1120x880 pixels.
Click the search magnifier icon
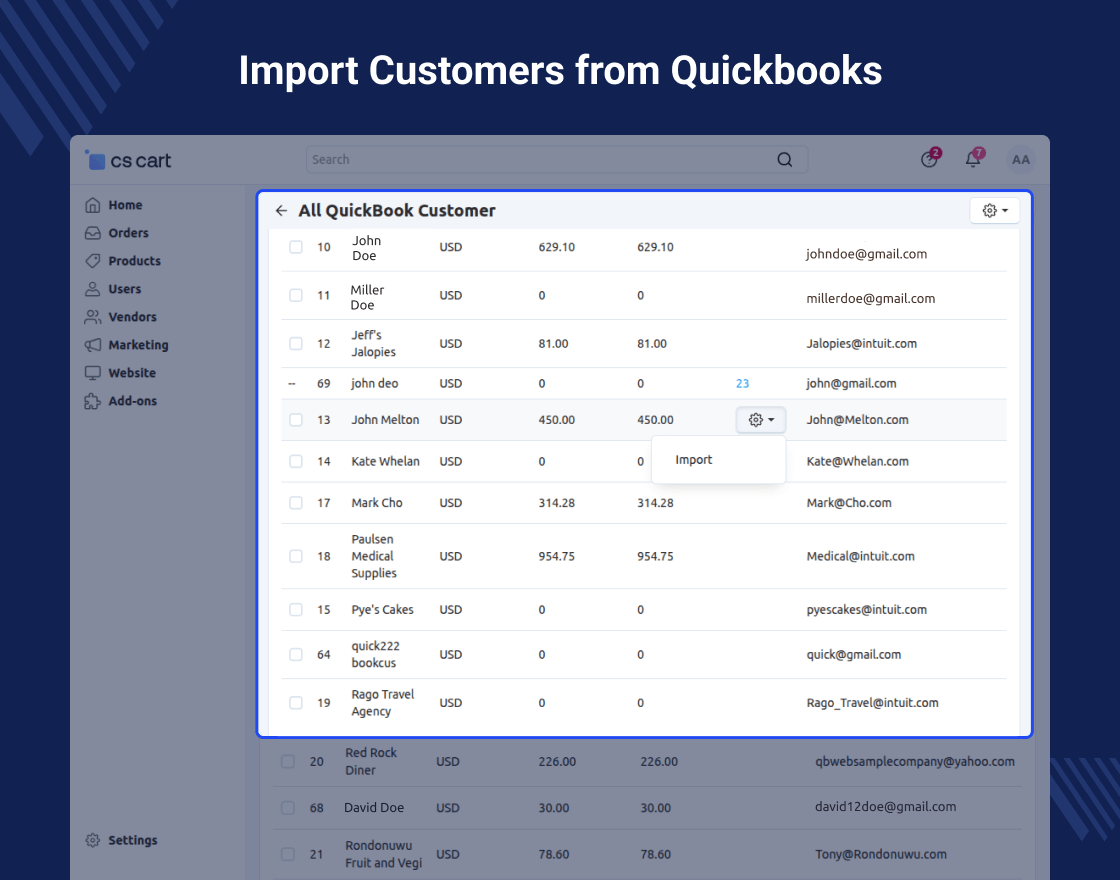(784, 159)
